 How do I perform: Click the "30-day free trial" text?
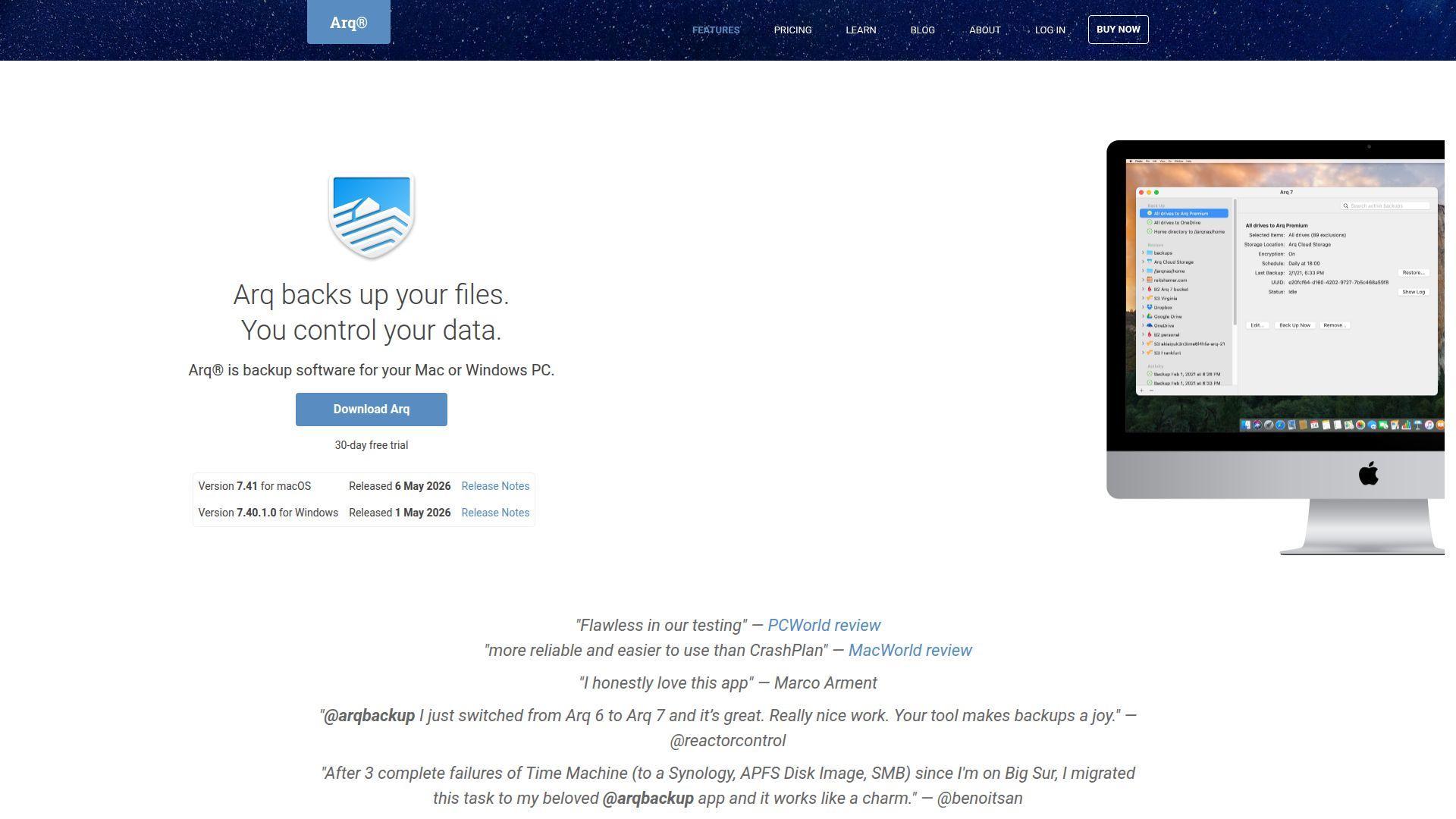click(x=372, y=445)
